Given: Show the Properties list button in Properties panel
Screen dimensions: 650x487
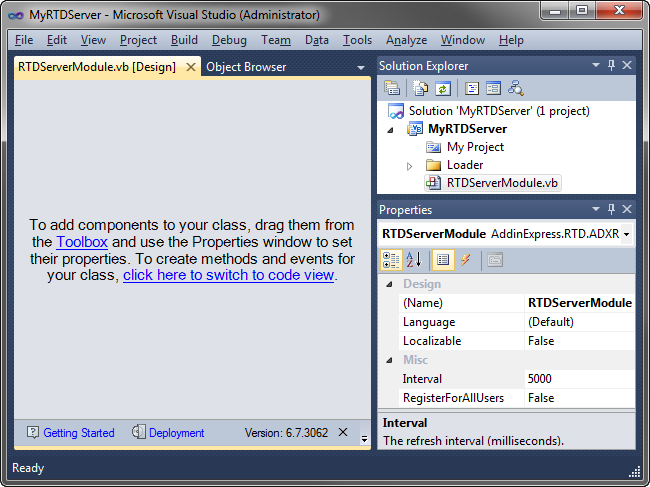Looking at the screenshot, I should point(443,260).
